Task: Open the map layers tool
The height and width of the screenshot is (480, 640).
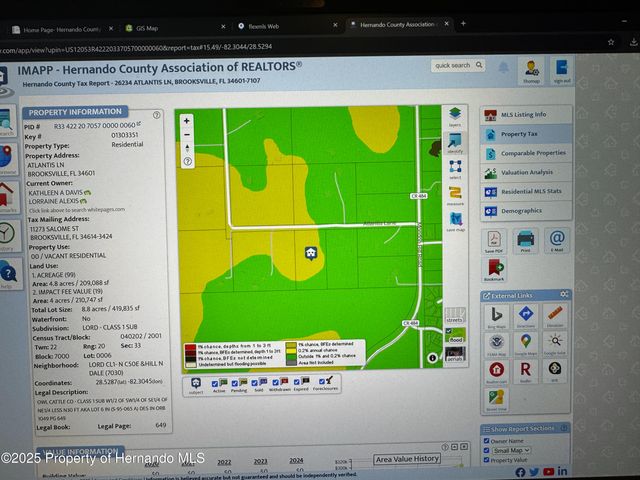Action: pyautogui.click(x=455, y=117)
